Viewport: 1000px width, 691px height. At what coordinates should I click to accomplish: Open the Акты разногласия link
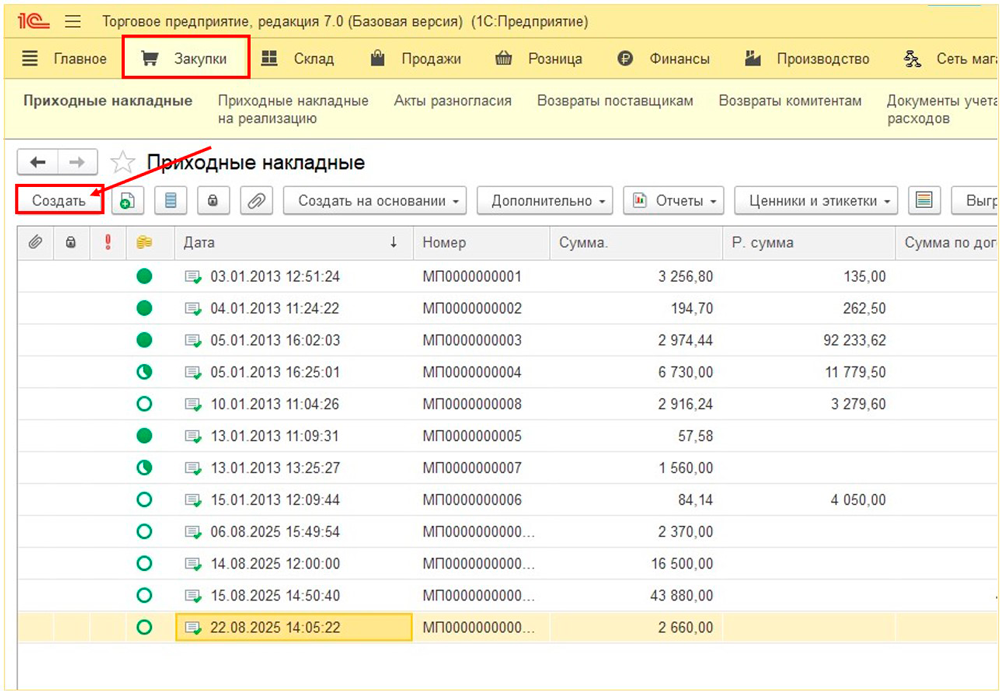[x=452, y=101]
